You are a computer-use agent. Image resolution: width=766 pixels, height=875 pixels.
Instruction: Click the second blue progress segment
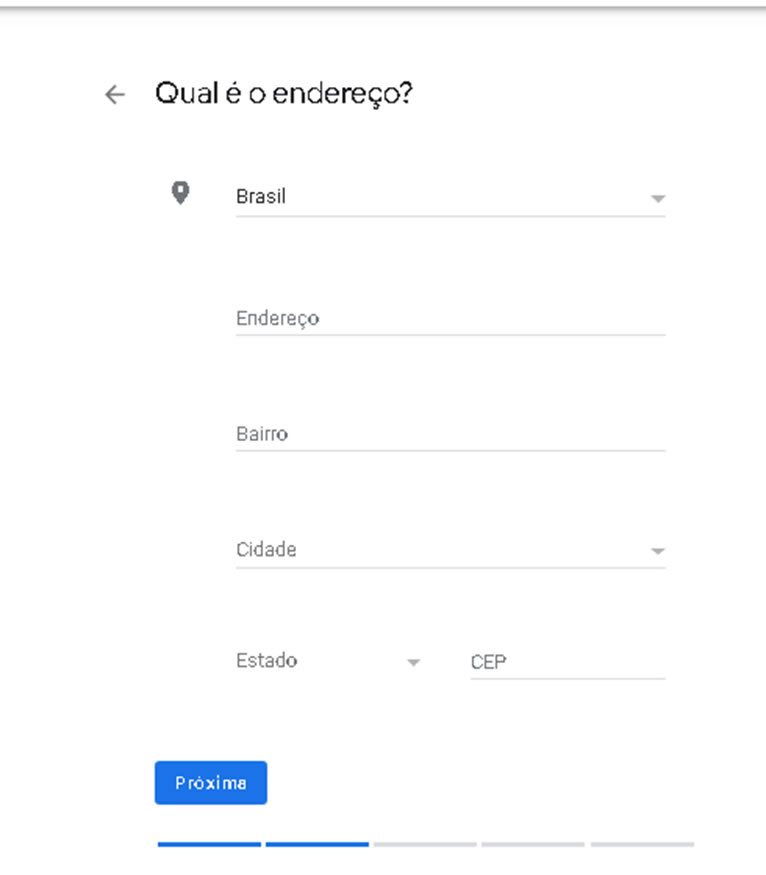tap(317, 844)
